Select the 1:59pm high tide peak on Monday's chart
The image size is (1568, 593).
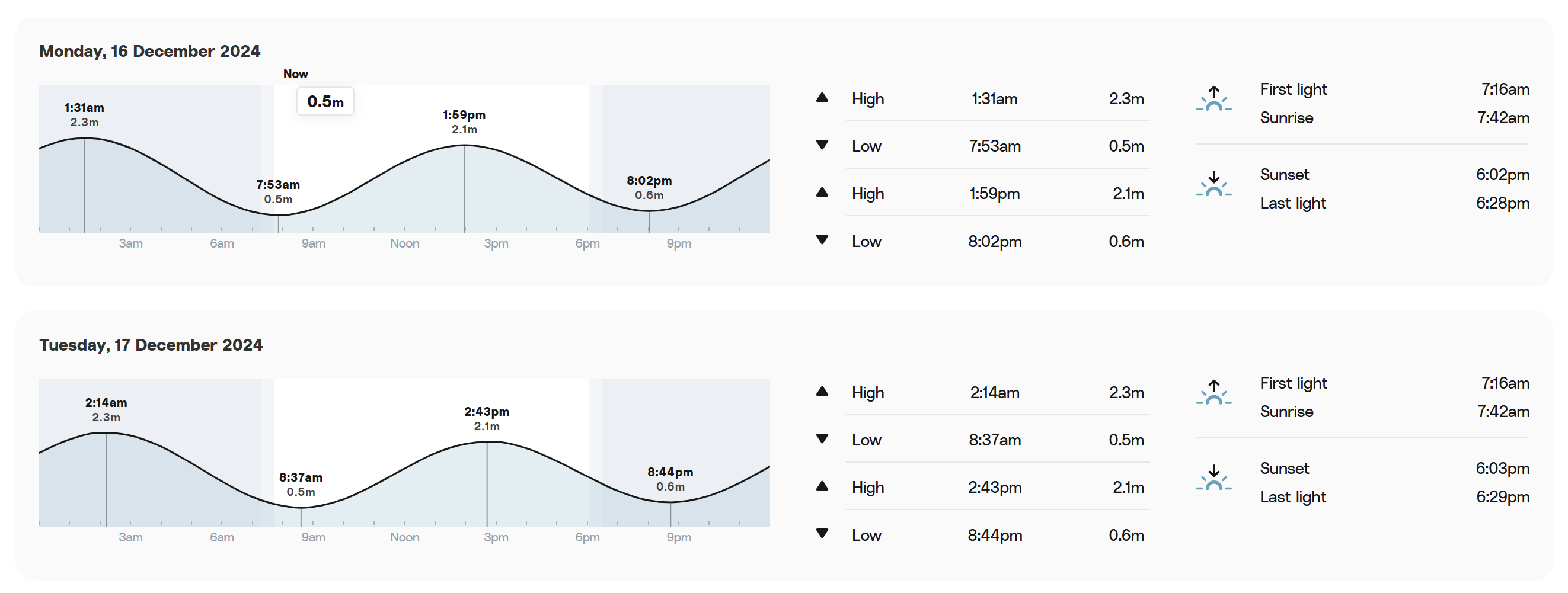[x=464, y=145]
